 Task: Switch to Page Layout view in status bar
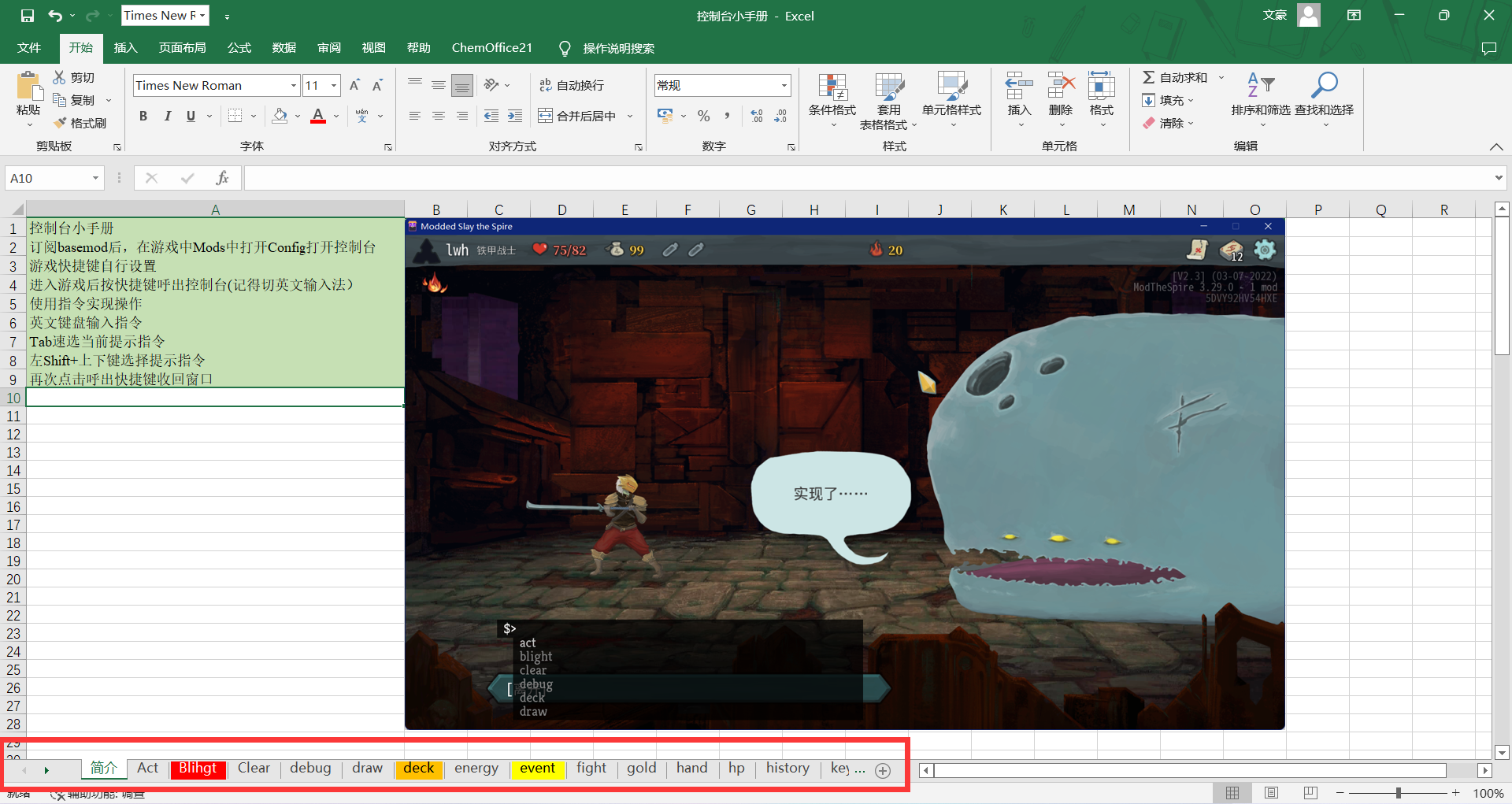point(1271,793)
